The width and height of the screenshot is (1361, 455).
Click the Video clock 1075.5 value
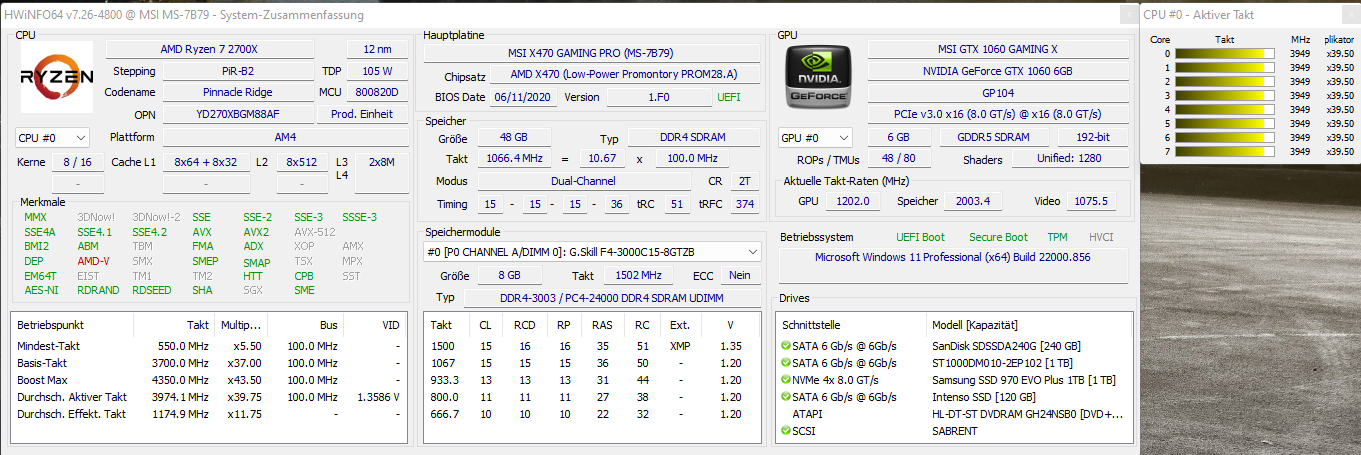pos(1090,201)
